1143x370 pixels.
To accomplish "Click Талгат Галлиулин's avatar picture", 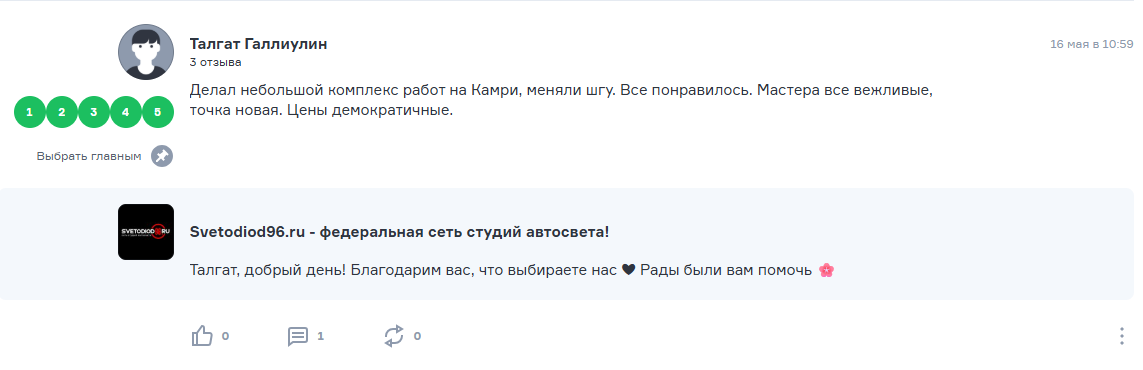I will [x=146, y=52].
